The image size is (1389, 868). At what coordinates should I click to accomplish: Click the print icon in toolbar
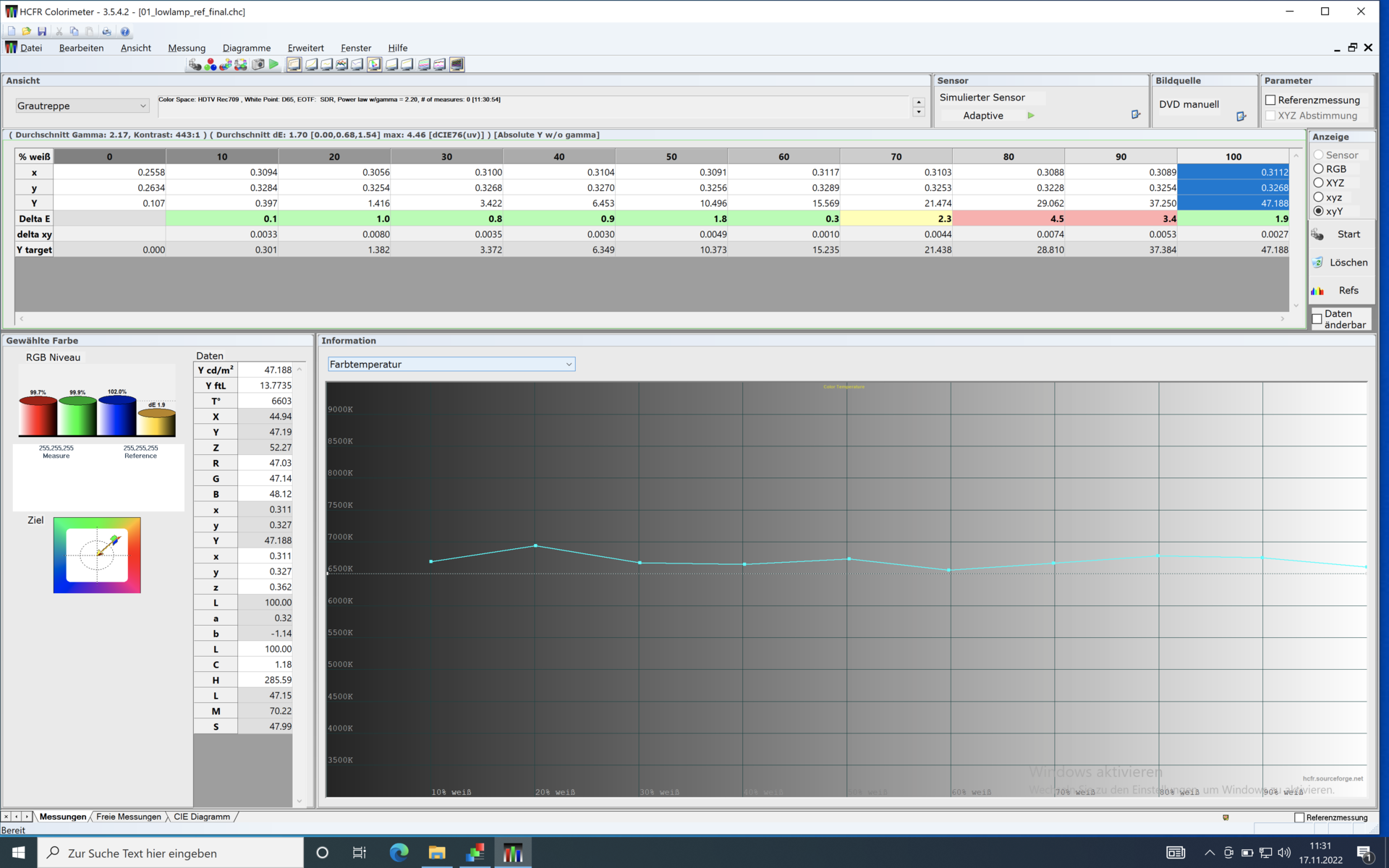point(106,32)
